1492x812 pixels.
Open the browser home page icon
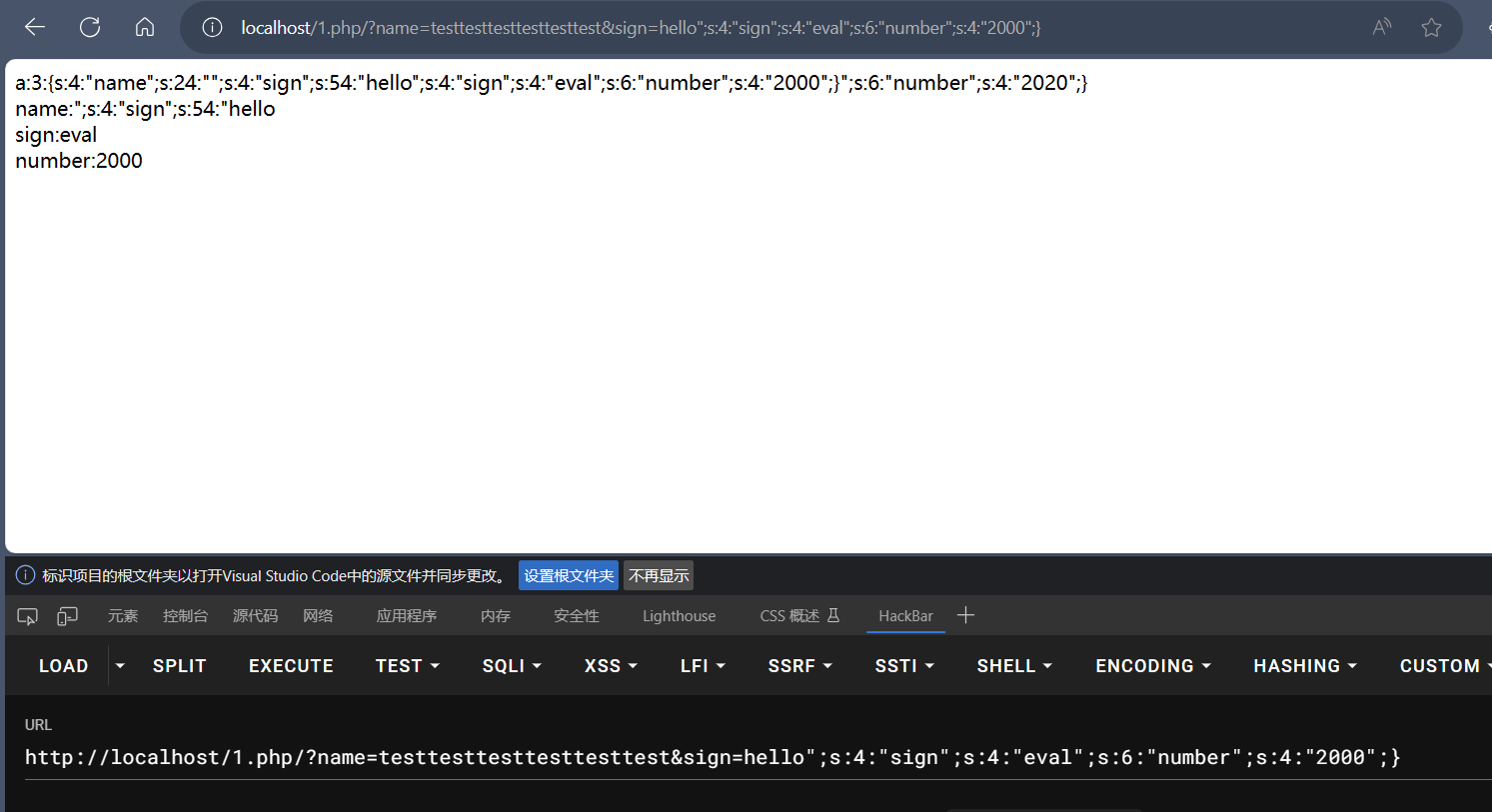pos(145,28)
